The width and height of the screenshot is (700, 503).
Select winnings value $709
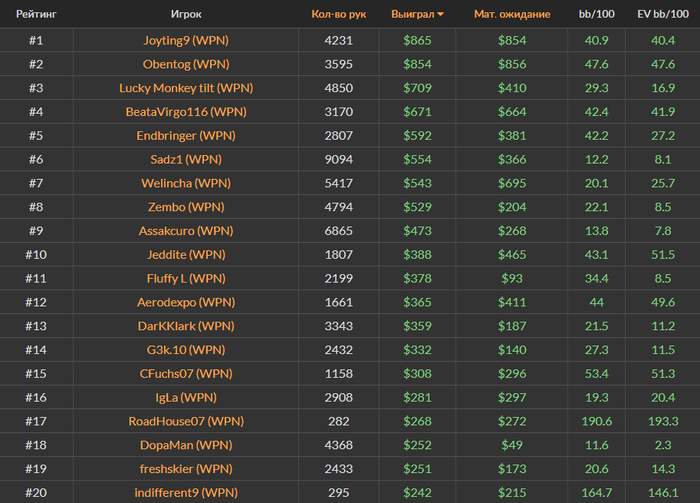click(x=417, y=88)
